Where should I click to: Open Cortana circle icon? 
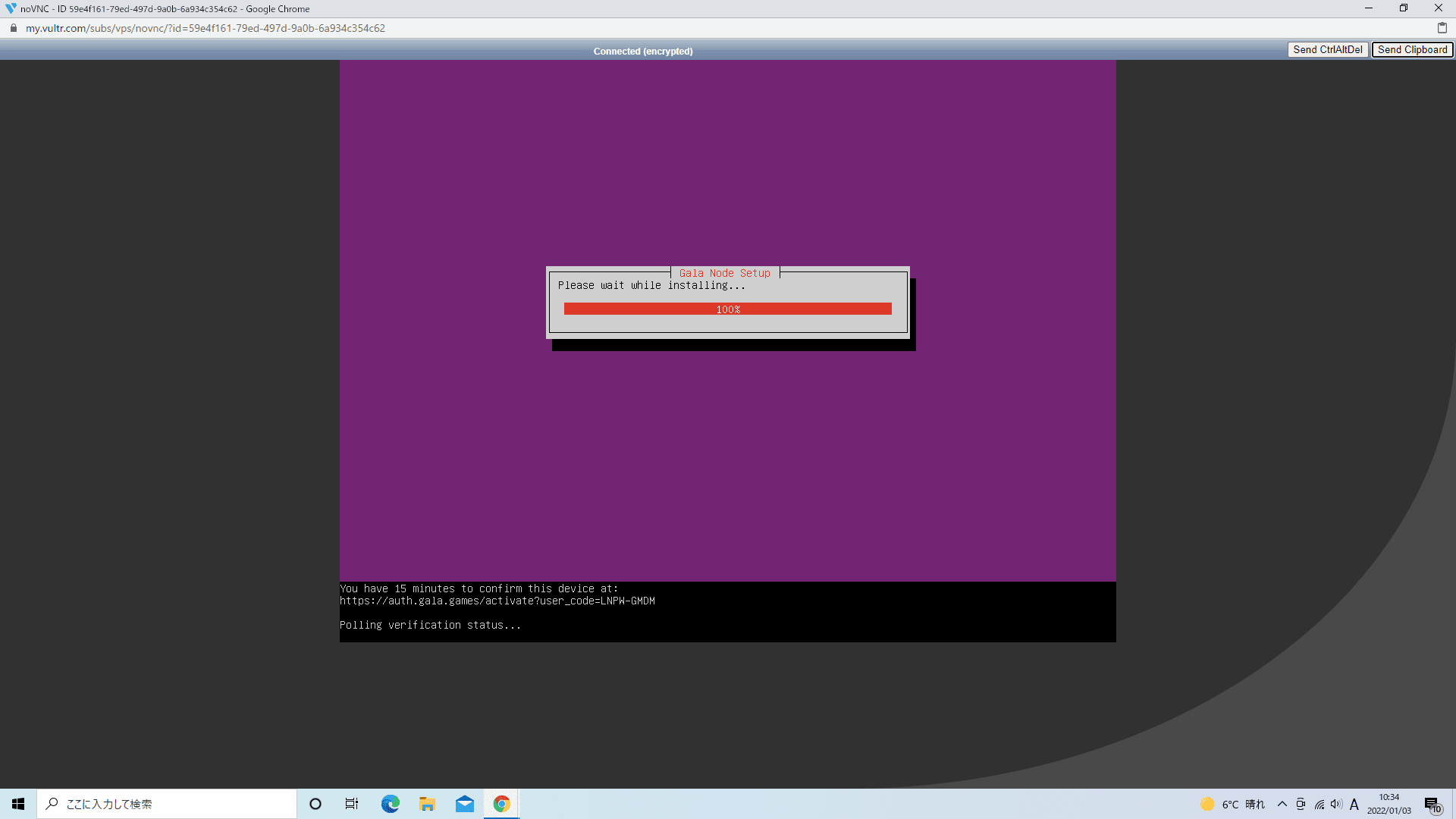click(x=315, y=804)
